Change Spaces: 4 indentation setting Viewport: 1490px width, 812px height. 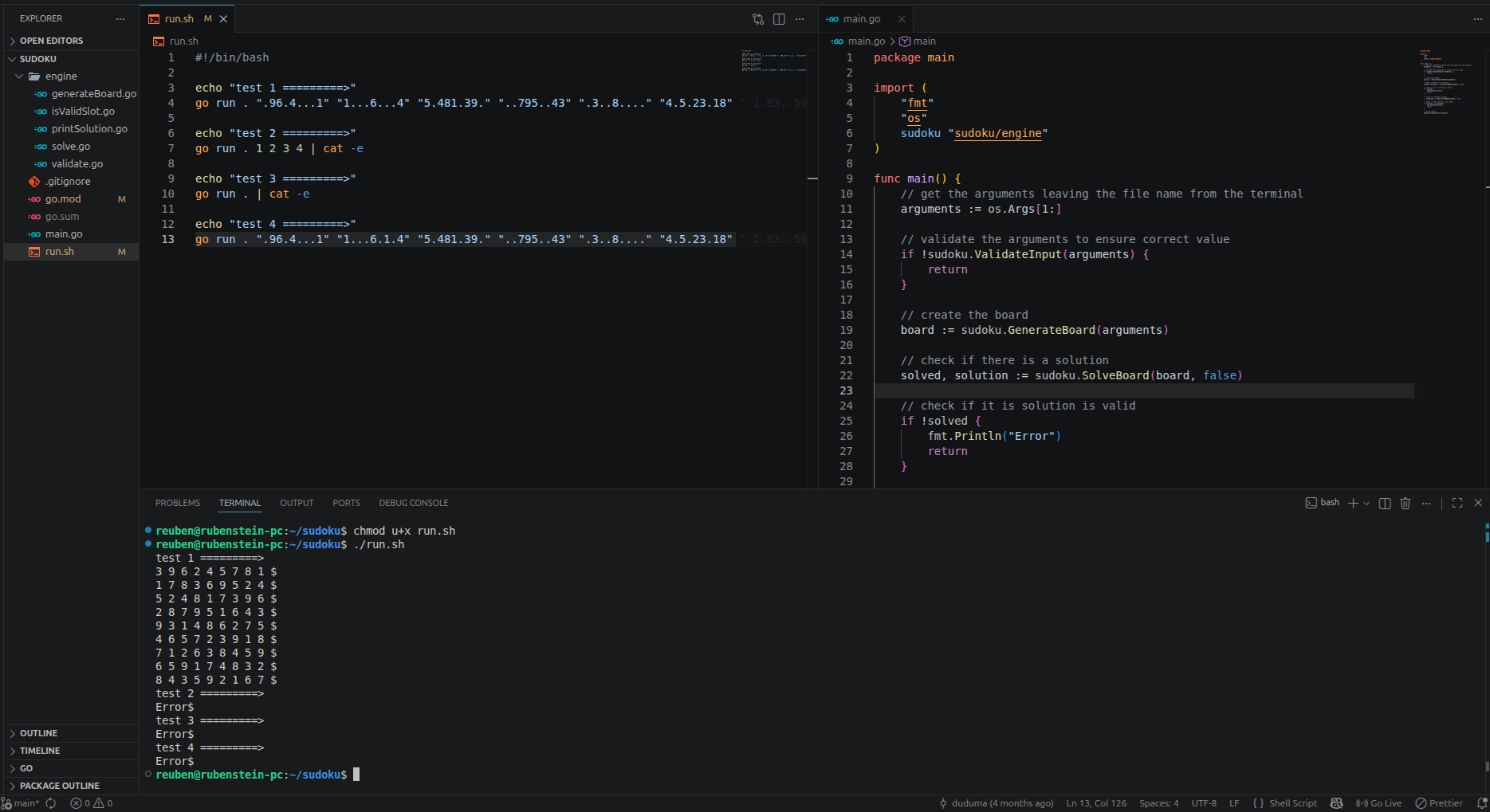[1159, 803]
